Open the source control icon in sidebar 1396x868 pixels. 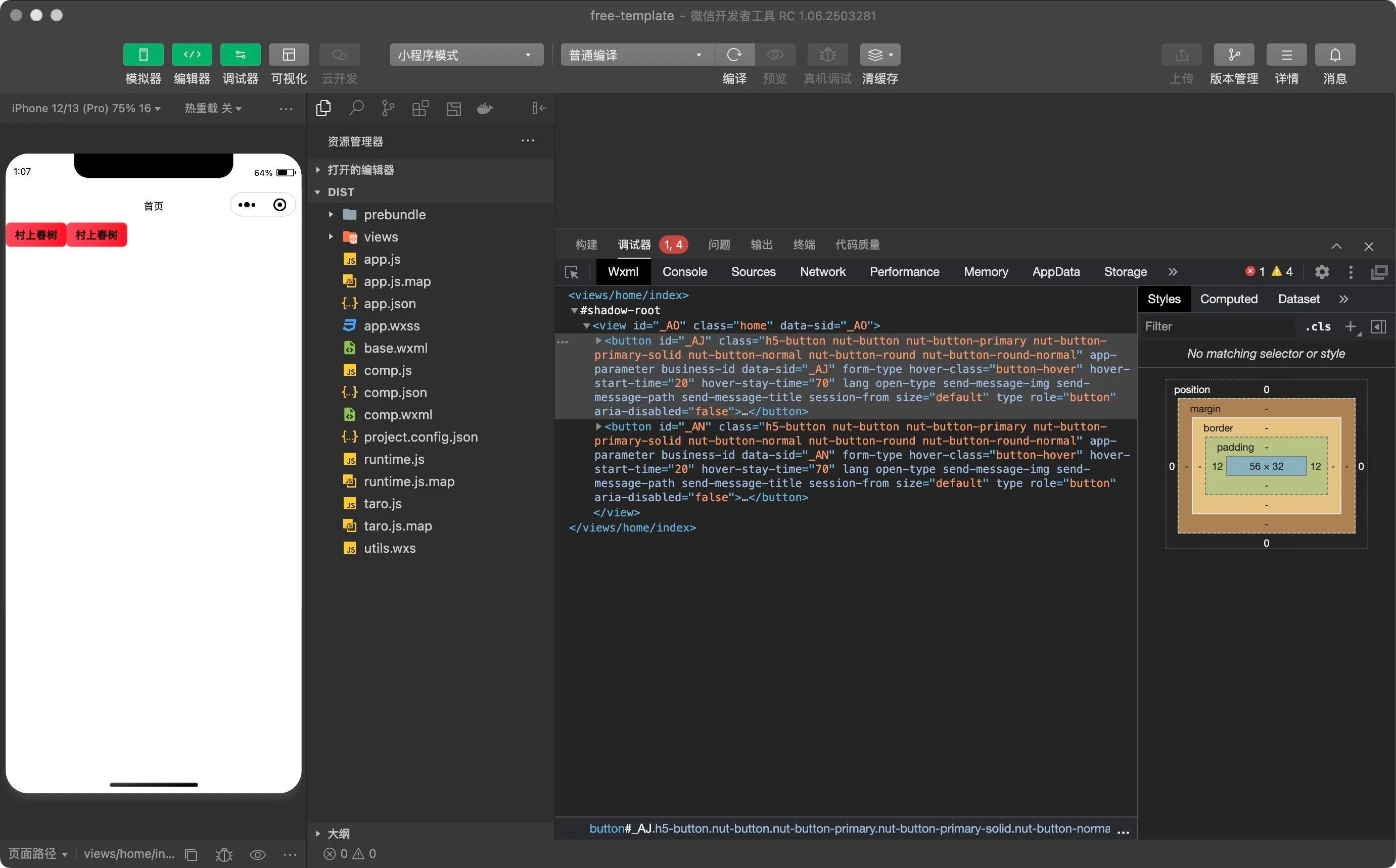click(388, 108)
